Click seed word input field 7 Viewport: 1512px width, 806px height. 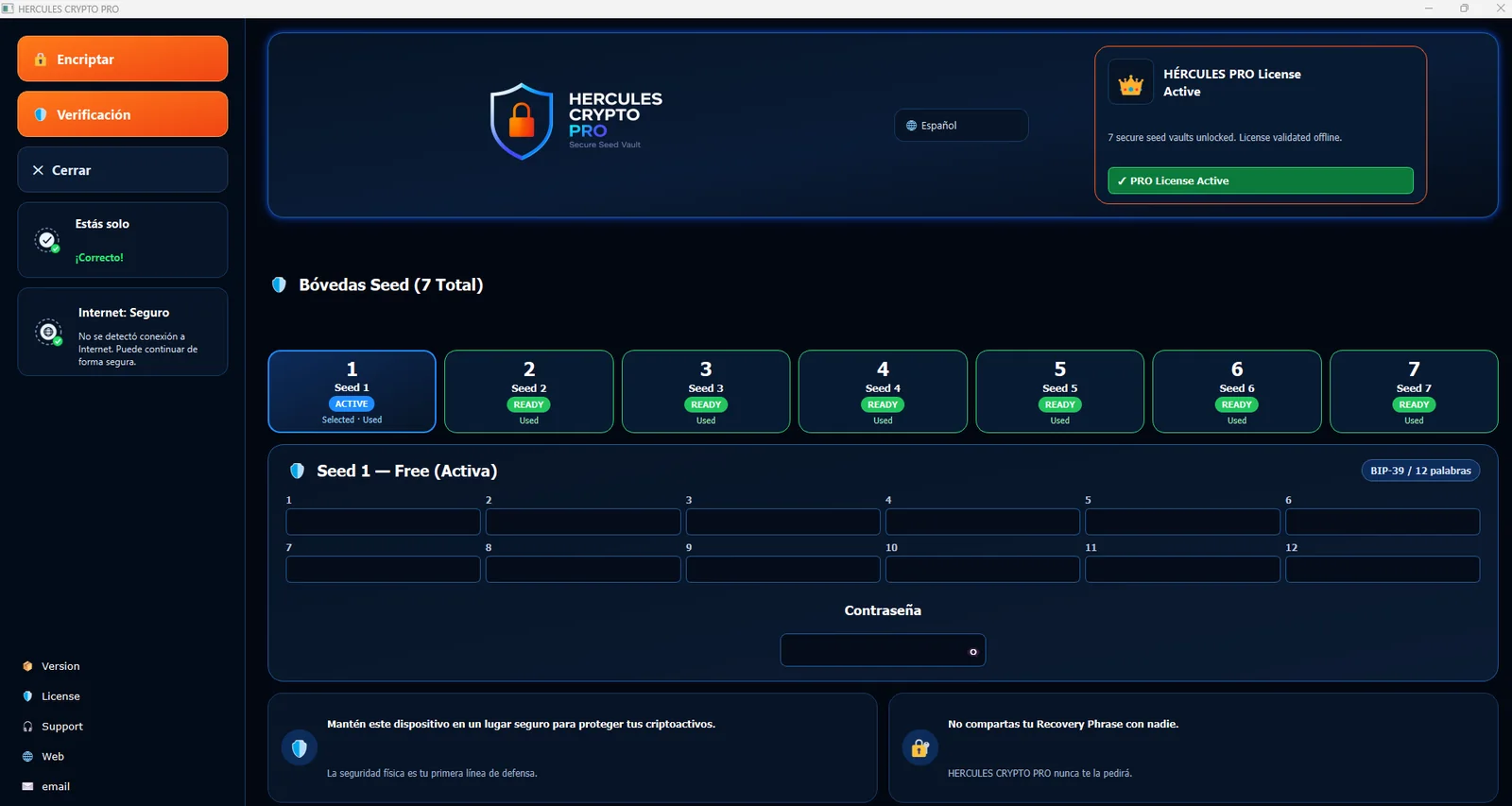pos(383,569)
